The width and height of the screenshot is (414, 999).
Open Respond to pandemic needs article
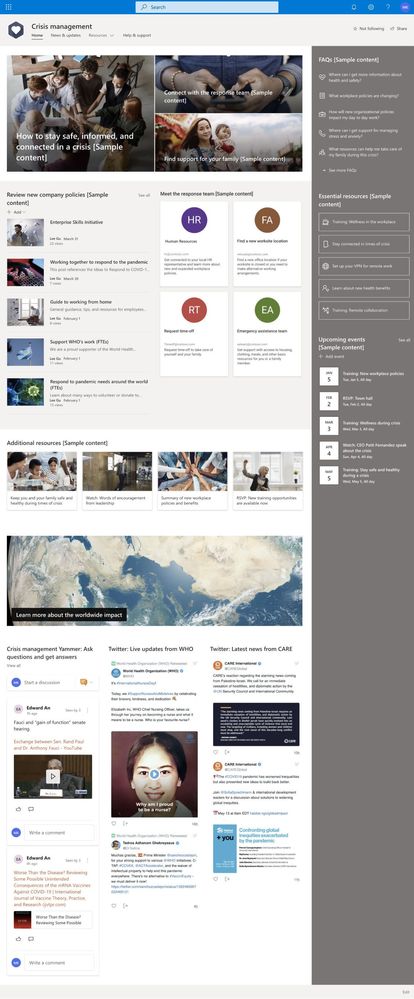coord(99,385)
